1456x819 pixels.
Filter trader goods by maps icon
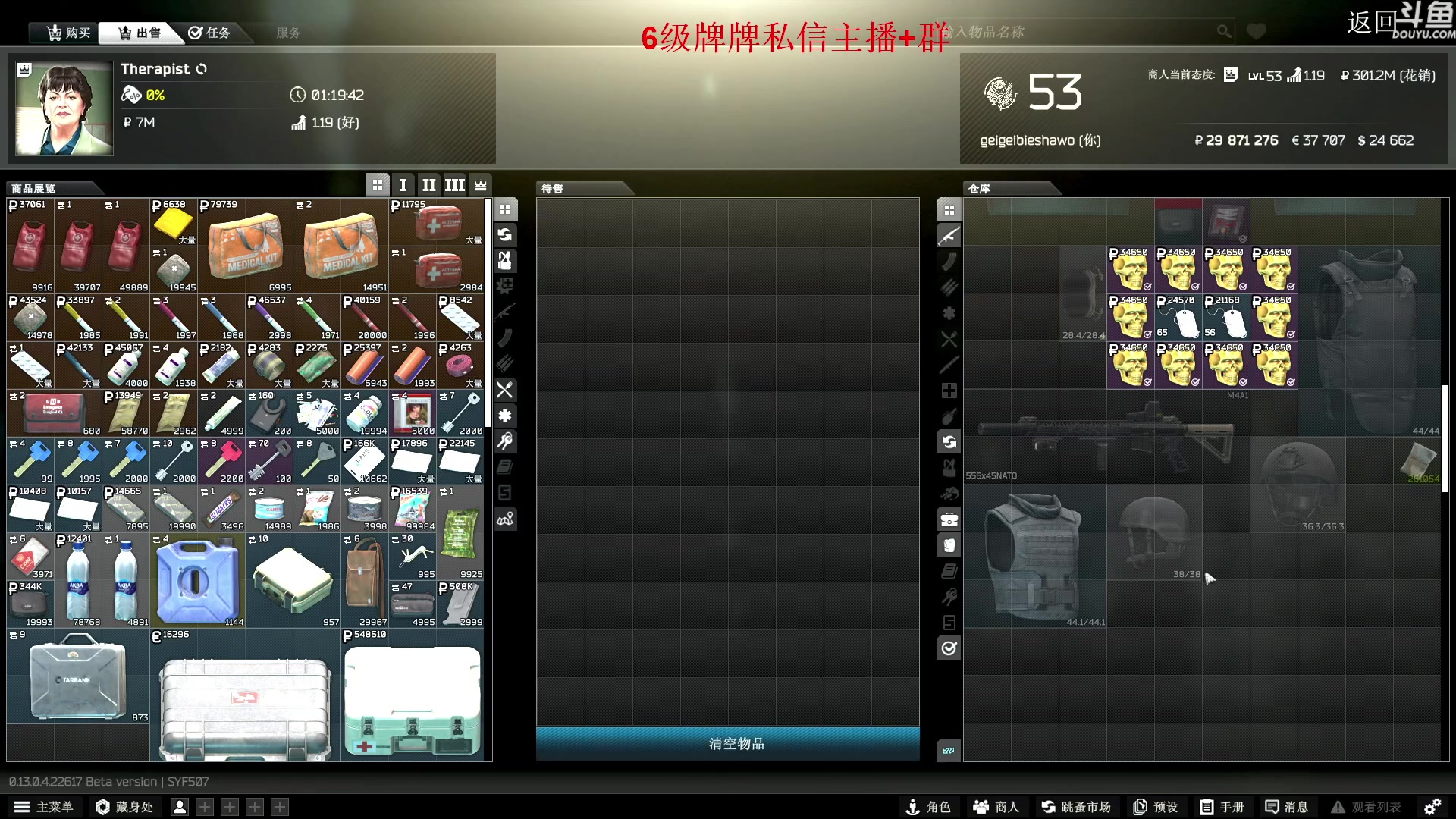pos(505,519)
